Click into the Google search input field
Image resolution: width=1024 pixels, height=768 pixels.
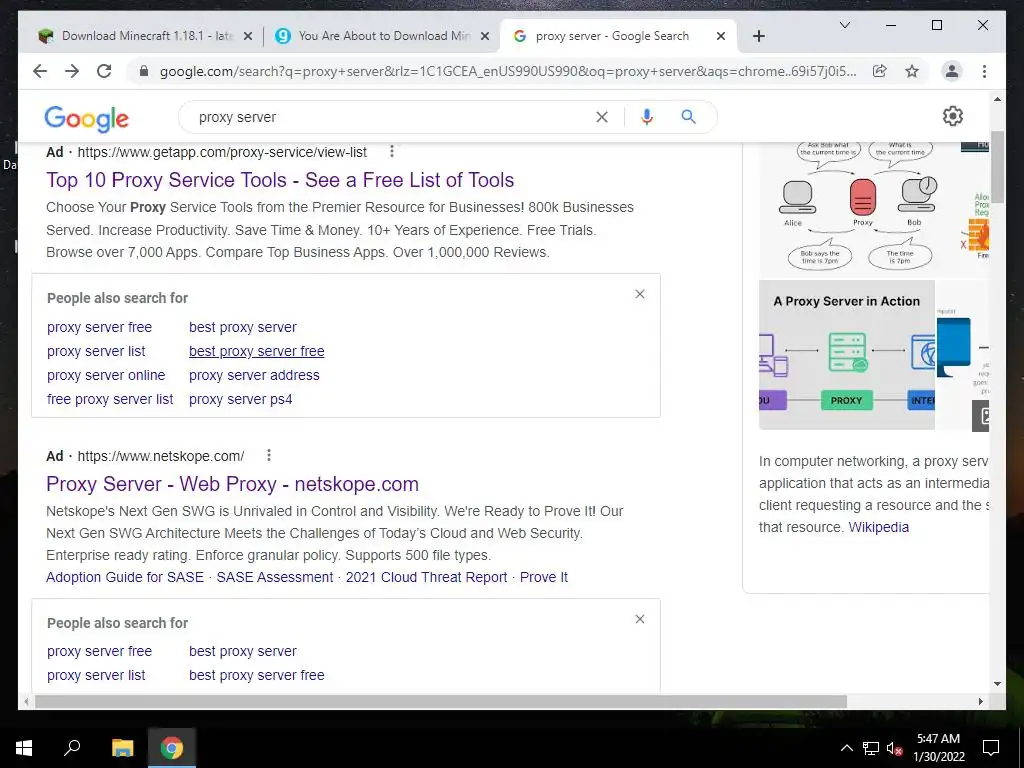click(x=392, y=117)
